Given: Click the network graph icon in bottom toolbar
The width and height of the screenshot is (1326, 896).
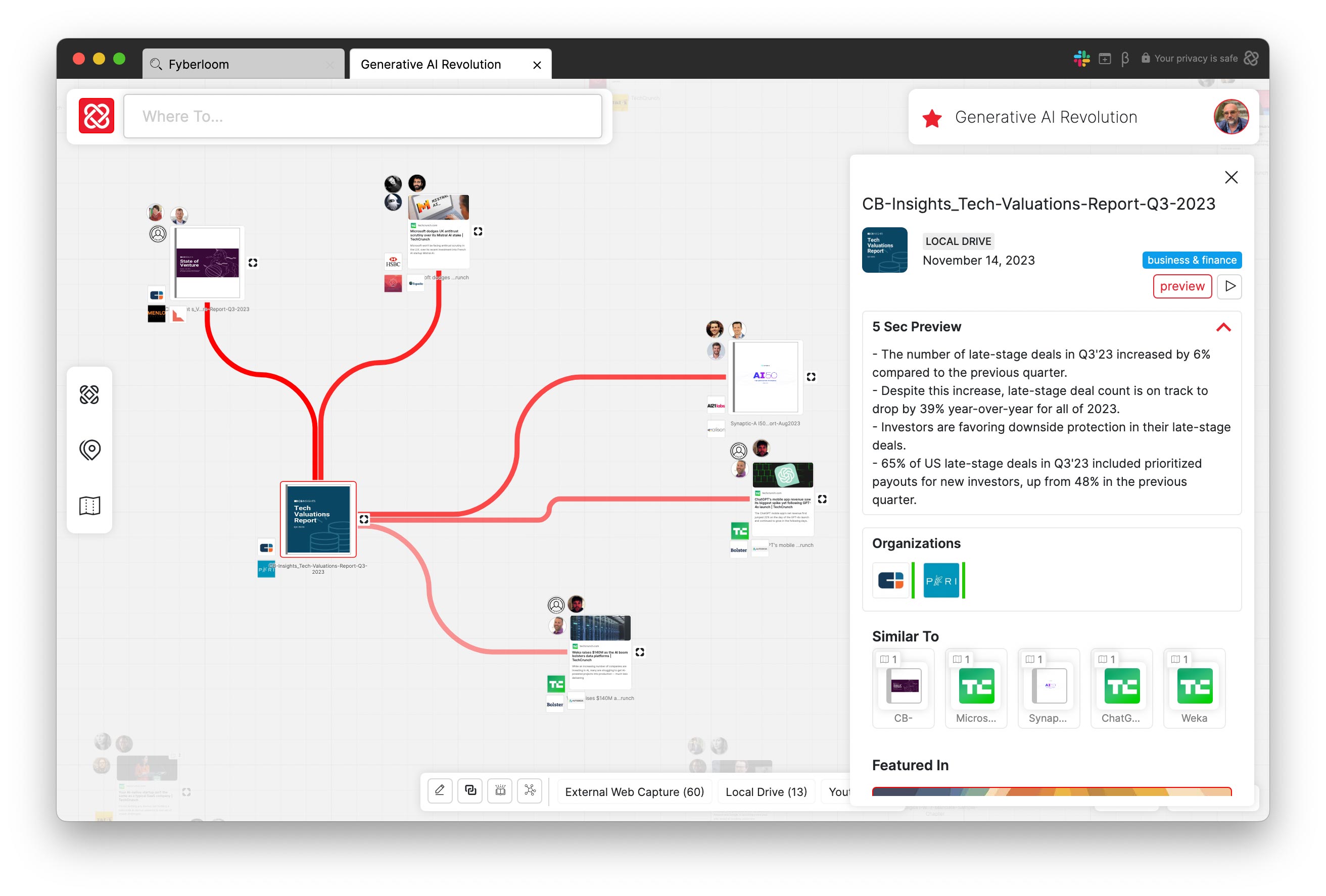Looking at the screenshot, I should tap(530, 790).
